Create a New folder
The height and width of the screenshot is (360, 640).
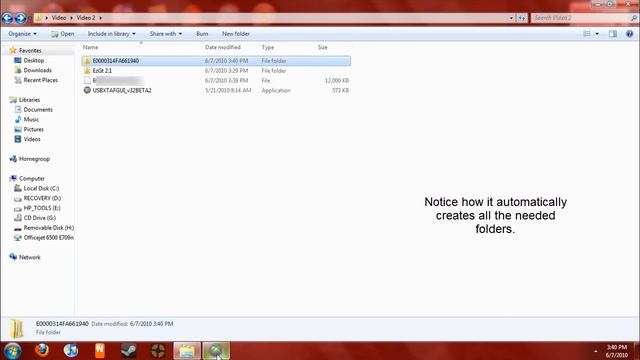pyautogui.click(x=236, y=34)
